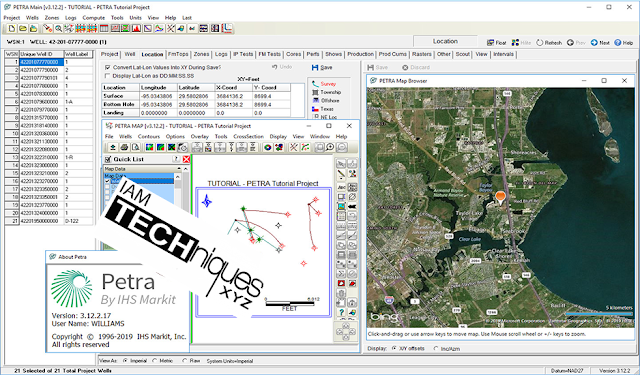Screen dimensions: 640x375
Task: Click the Quick List help question icon
Action: click(x=176, y=159)
